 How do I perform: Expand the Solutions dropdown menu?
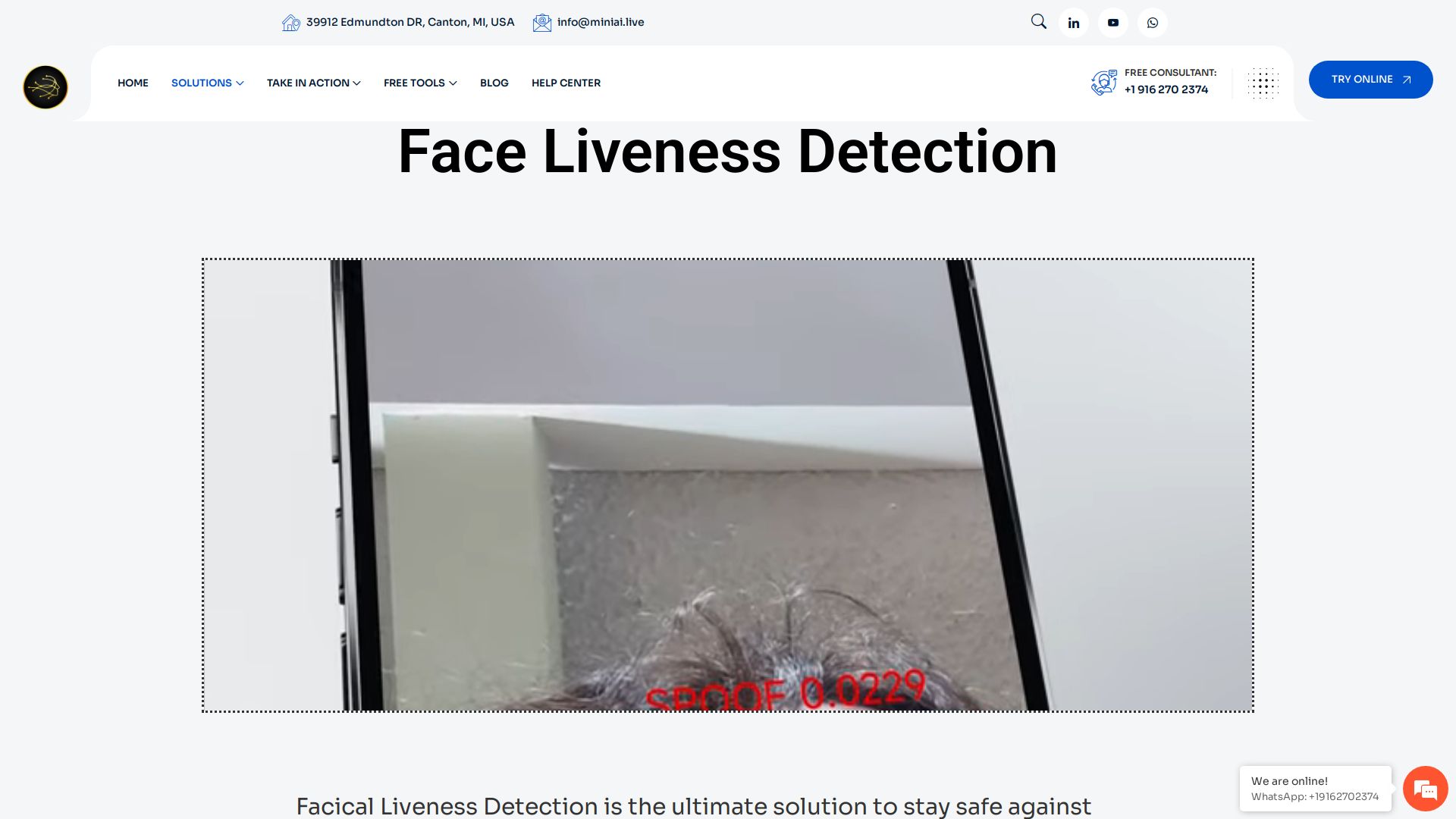tap(207, 83)
